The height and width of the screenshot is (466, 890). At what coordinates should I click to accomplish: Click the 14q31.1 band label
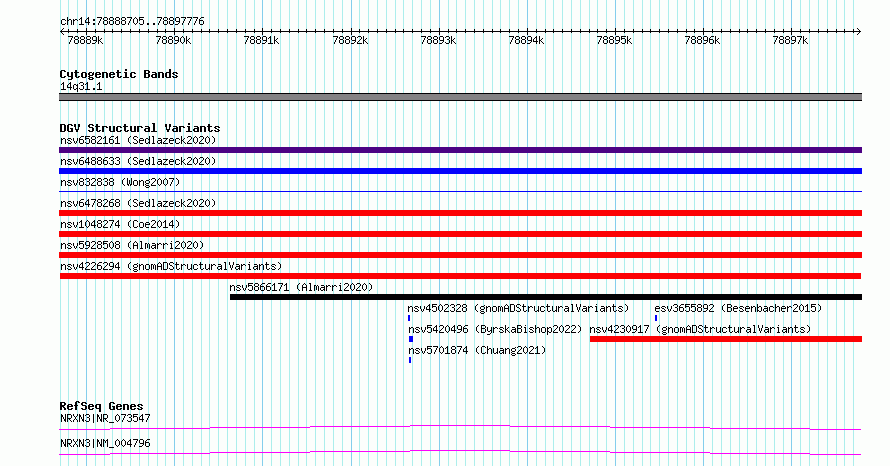(x=81, y=87)
